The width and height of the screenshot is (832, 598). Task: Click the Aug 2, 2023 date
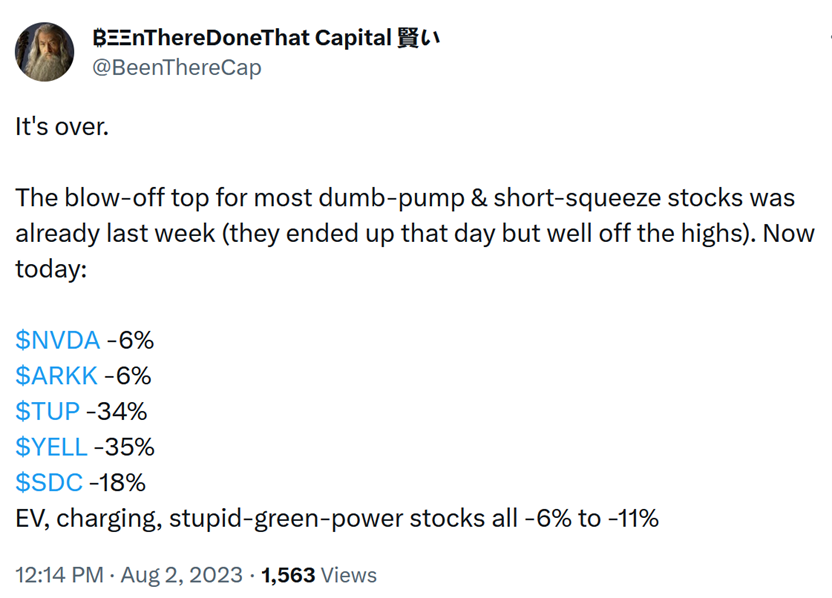pyautogui.click(x=181, y=575)
